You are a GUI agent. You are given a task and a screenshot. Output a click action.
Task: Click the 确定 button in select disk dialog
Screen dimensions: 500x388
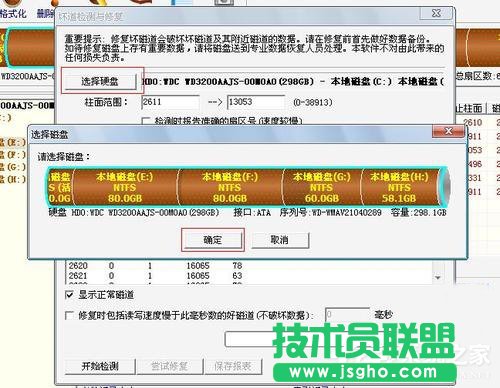[x=213, y=240]
